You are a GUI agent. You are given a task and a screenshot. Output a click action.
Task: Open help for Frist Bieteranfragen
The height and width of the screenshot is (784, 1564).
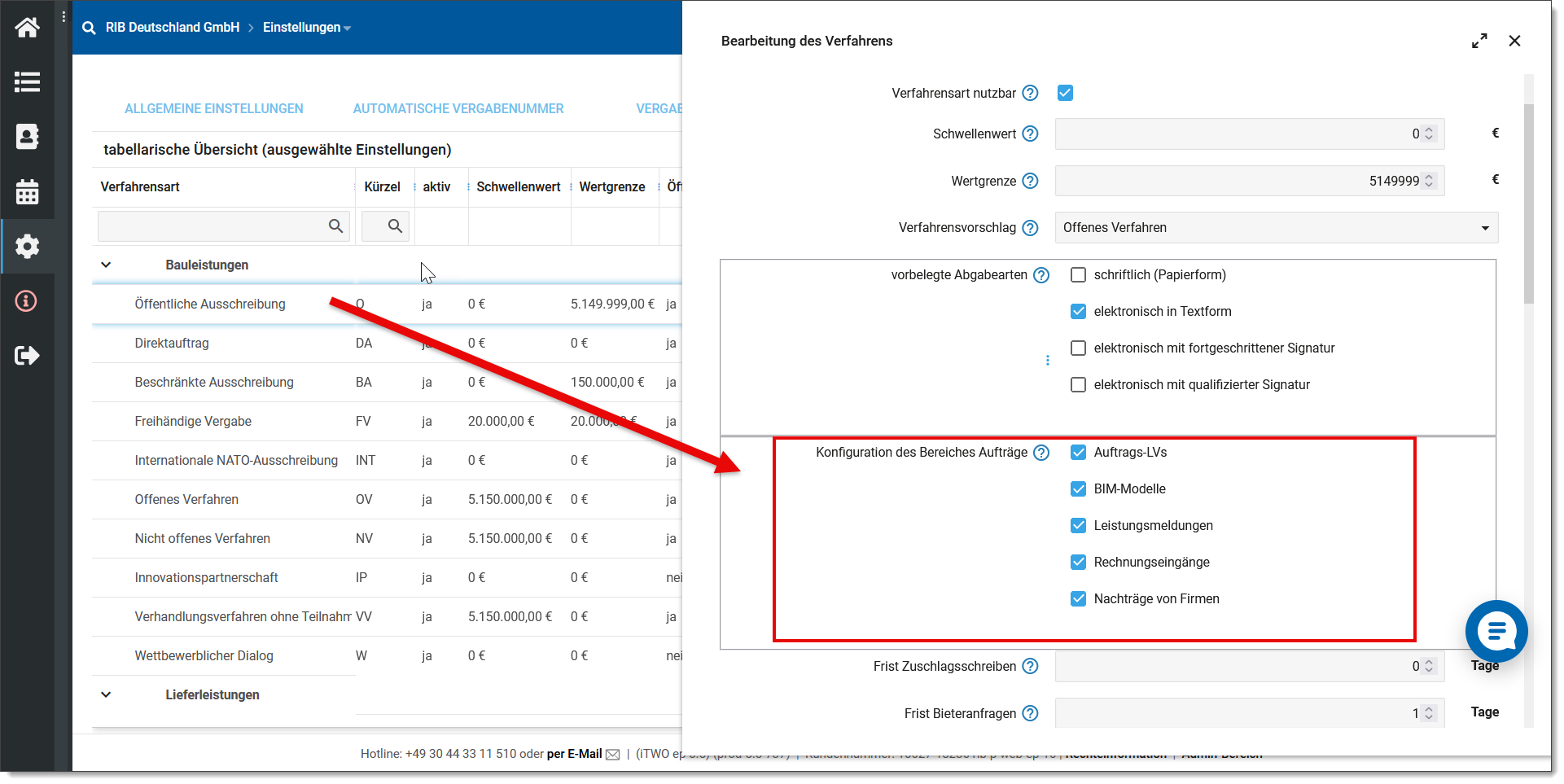point(1030,713)
